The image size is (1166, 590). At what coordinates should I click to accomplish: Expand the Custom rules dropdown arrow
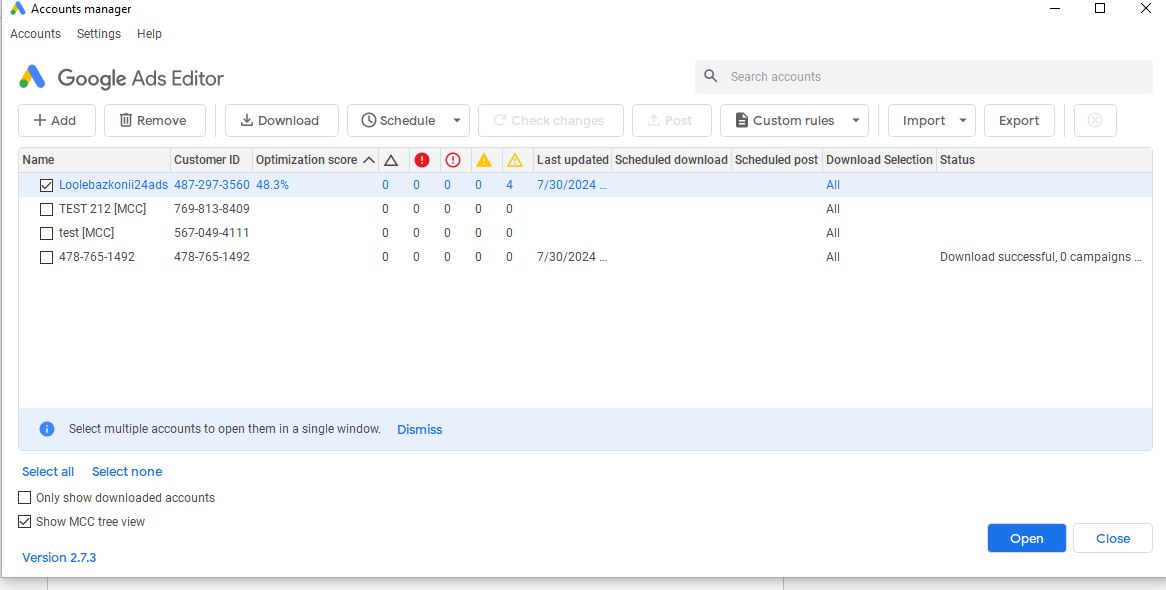click(855, 121)
